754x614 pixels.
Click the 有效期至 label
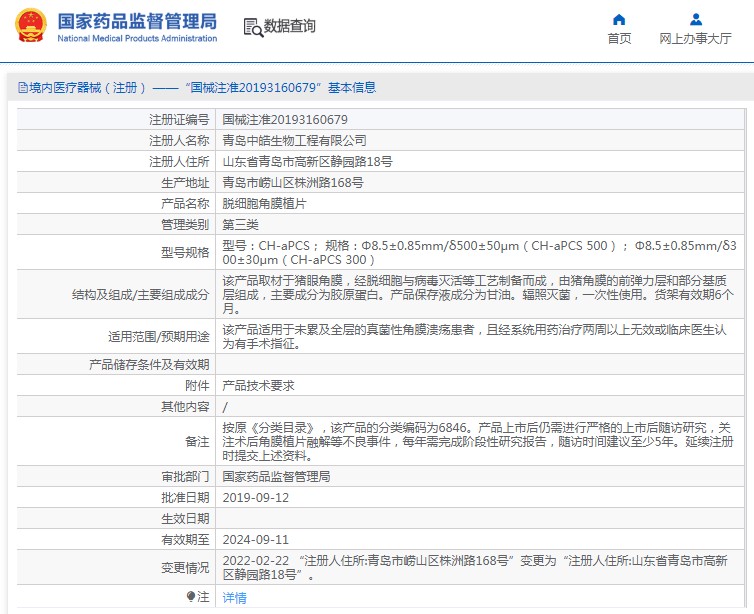[185, 540]
